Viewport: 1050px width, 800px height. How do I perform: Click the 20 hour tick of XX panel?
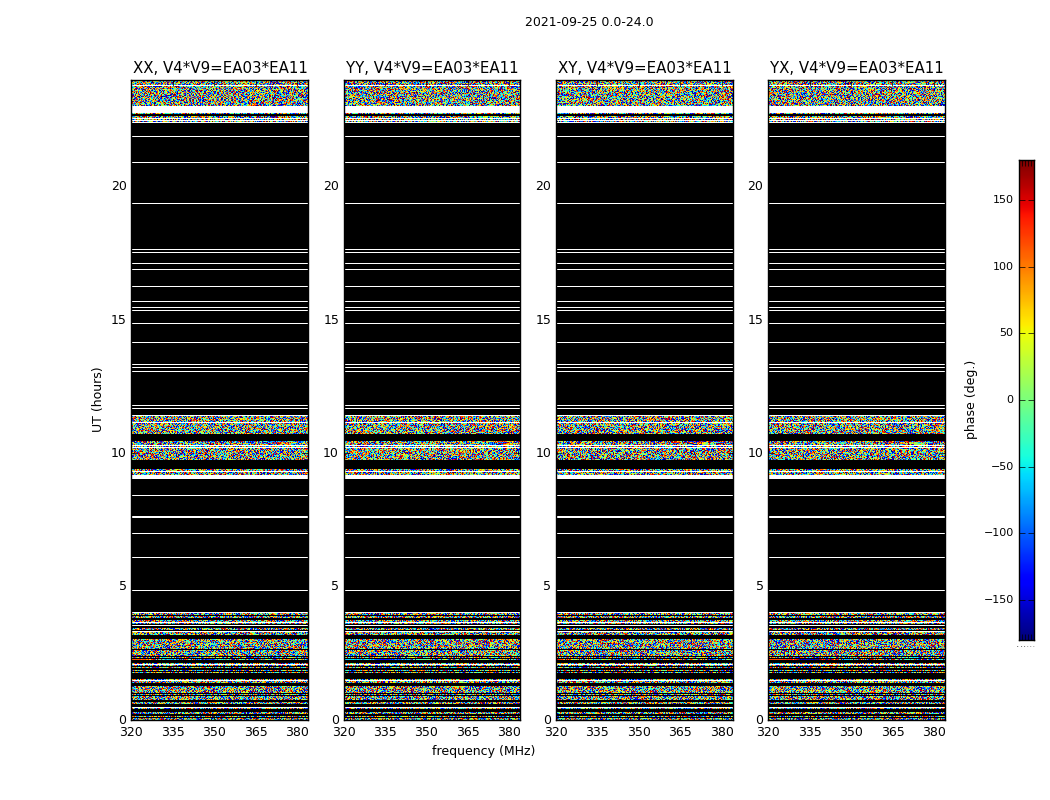tap(119, 186)
